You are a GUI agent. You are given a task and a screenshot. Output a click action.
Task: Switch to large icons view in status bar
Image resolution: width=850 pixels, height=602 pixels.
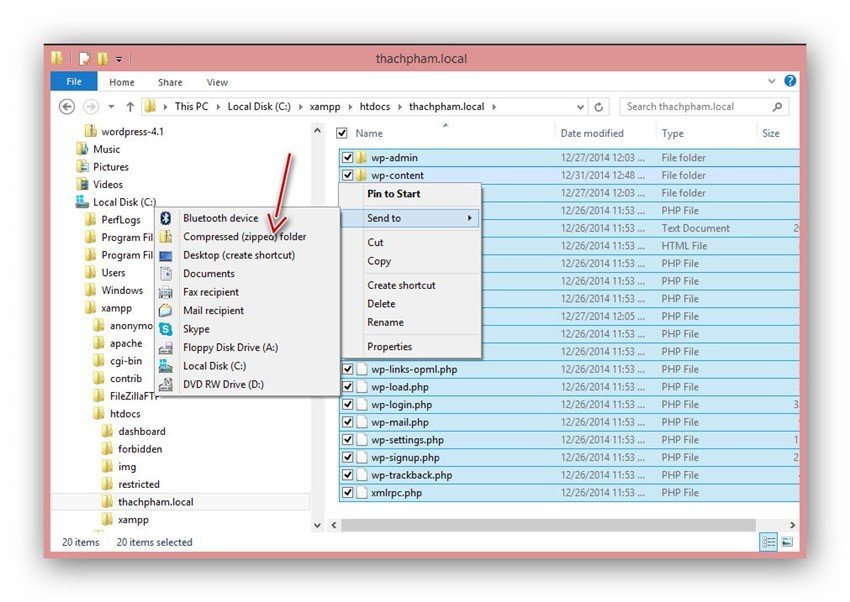787,541
